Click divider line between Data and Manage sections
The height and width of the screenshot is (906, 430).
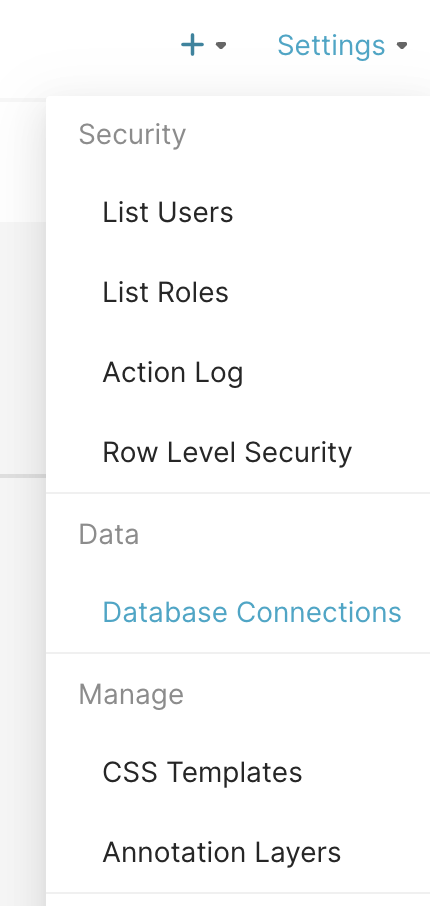(238, 653)
